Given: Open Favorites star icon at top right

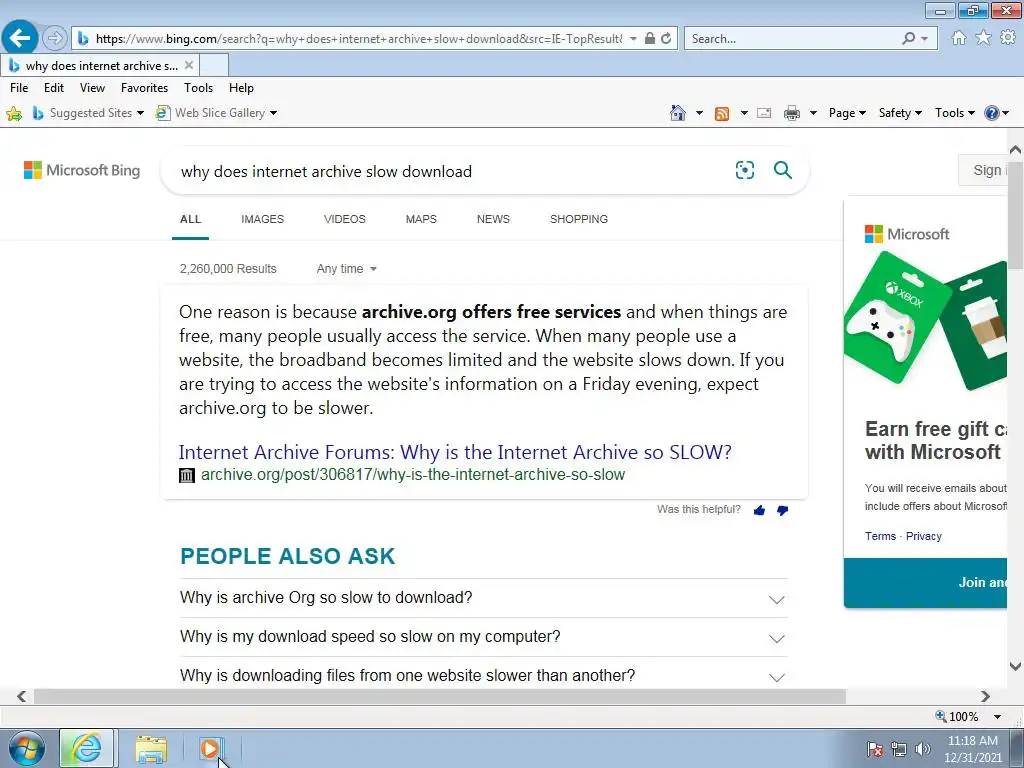Looking at the screenshot, I should click(x=983, y=38).
